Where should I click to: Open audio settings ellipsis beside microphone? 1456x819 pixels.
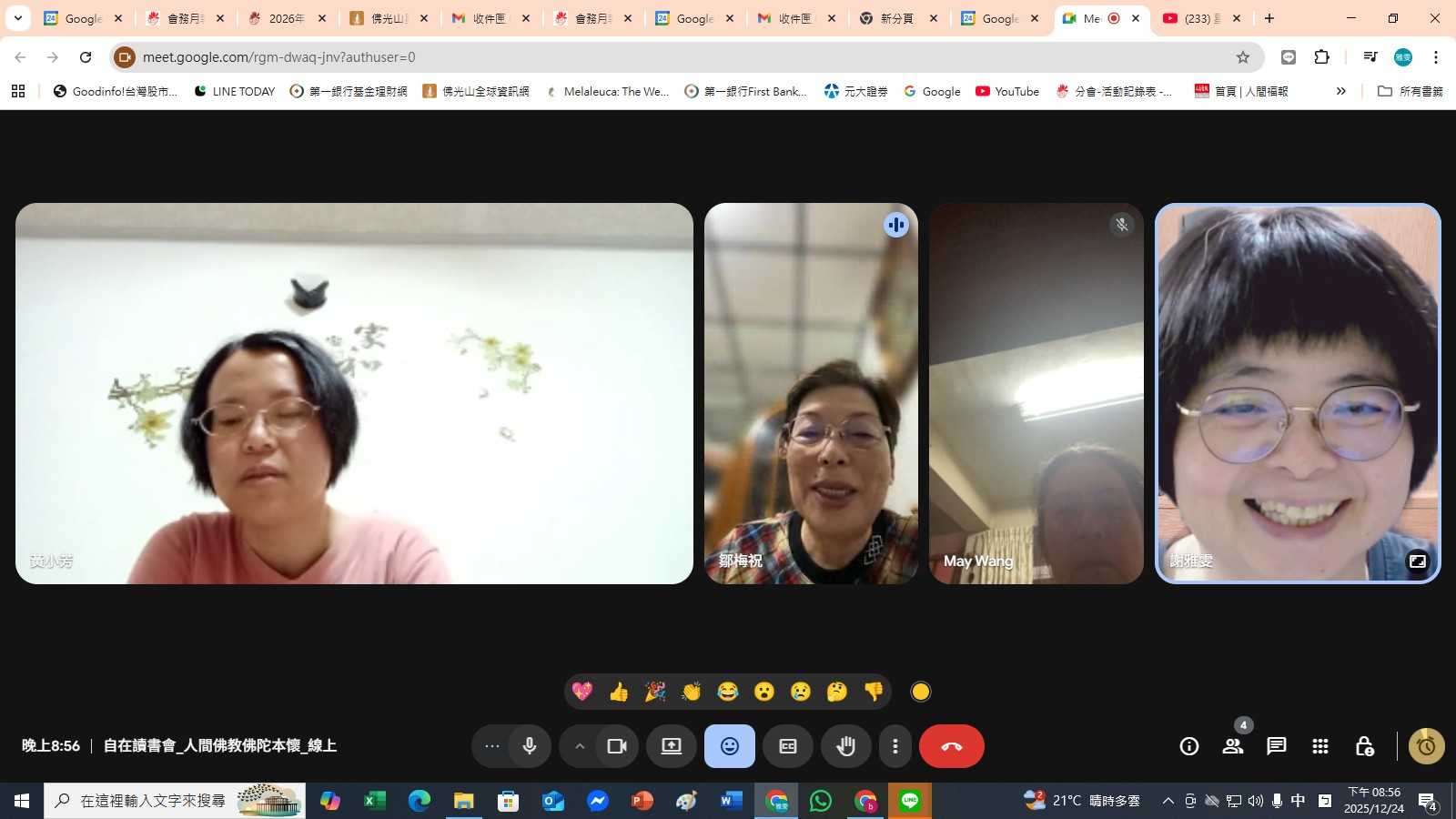492,746
